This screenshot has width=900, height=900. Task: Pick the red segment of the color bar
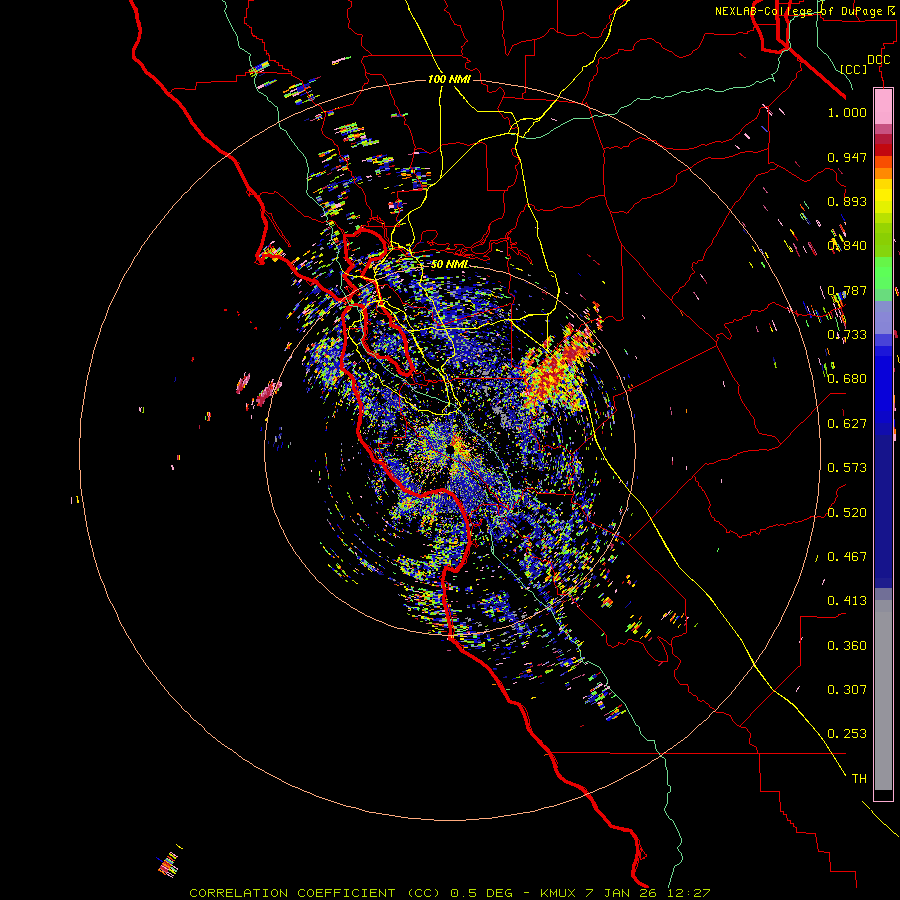(883, 150)
